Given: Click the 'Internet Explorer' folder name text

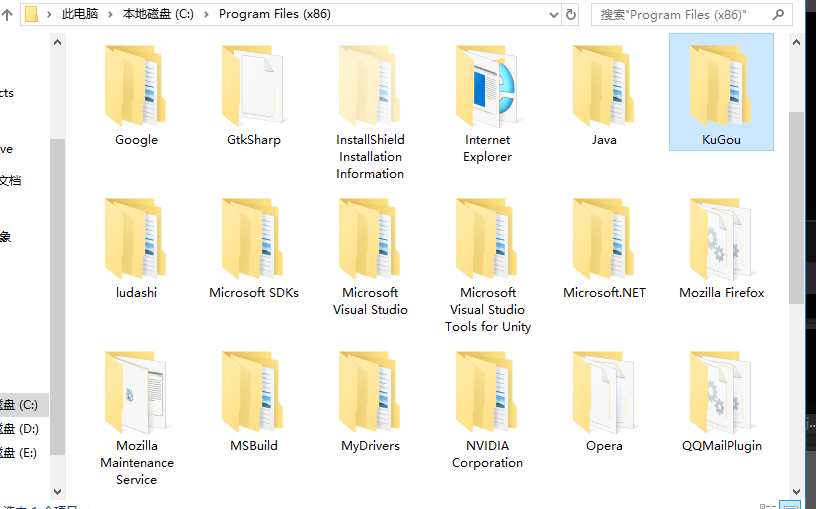Looking at the screenshot, I should point(488,148).
